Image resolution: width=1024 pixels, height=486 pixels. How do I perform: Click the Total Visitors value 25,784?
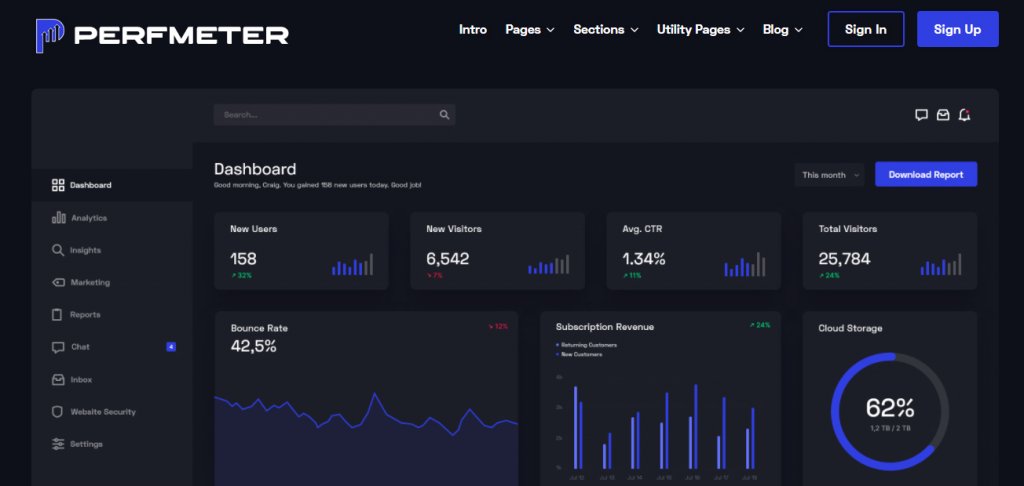point(844,259)
